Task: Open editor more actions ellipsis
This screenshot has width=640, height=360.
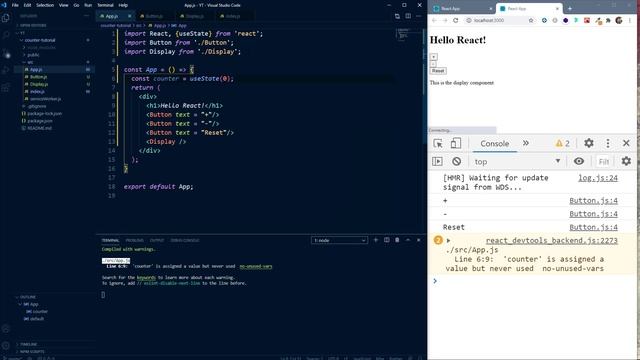Action: click(419, 16)
